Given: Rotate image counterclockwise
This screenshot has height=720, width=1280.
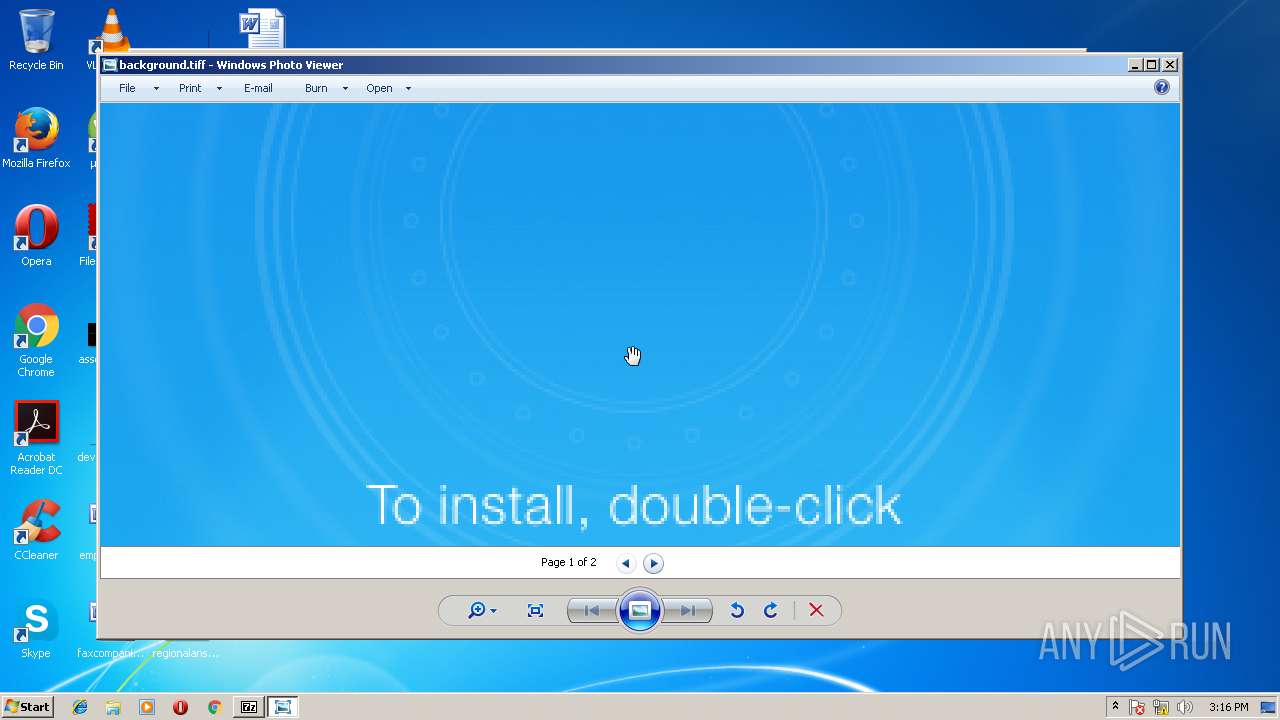Looking at the screenshot, I should (737, 610).
